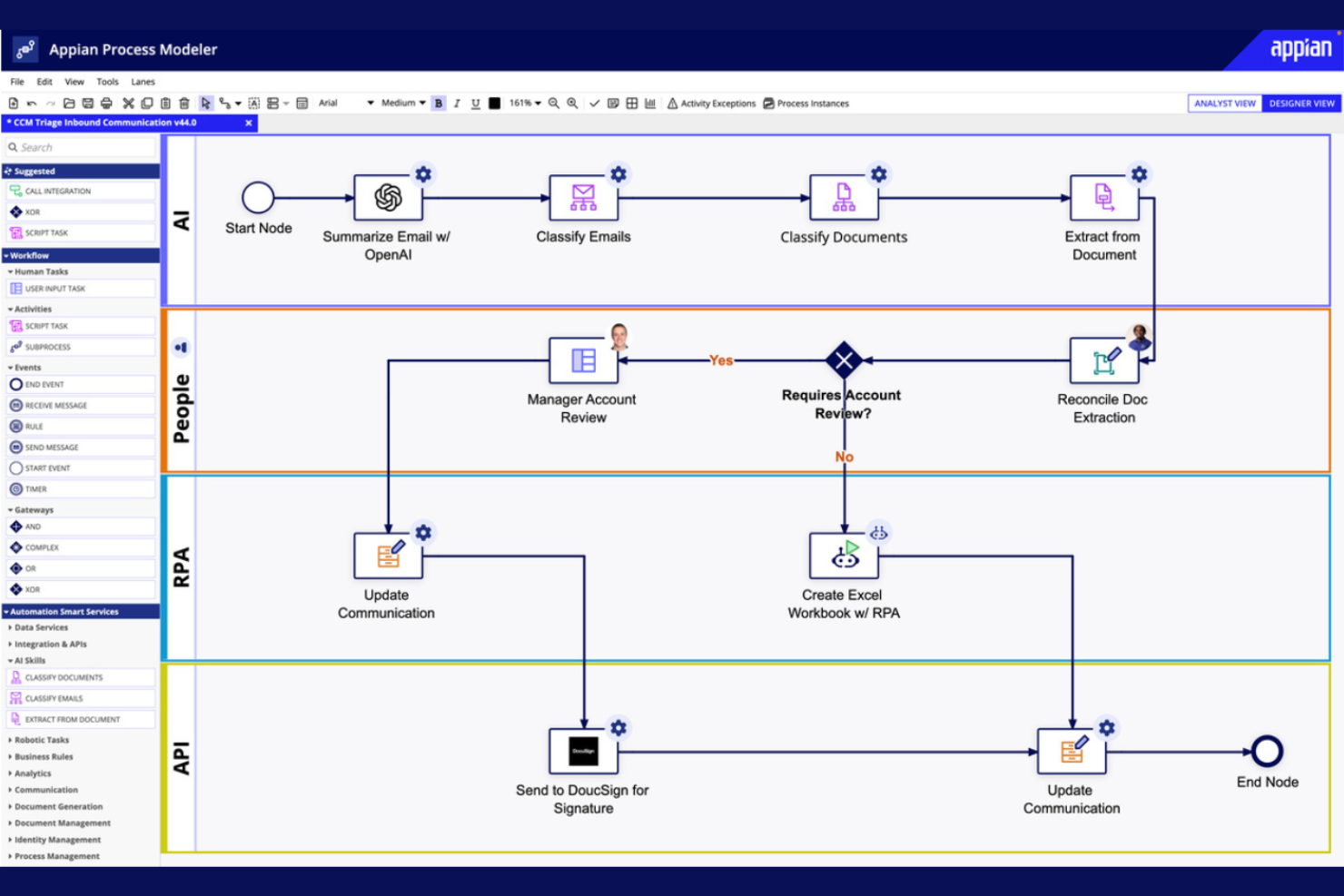Toggle italic text formatting
This screenshot has width=1344, height=896.
click(x=457, y=103)
